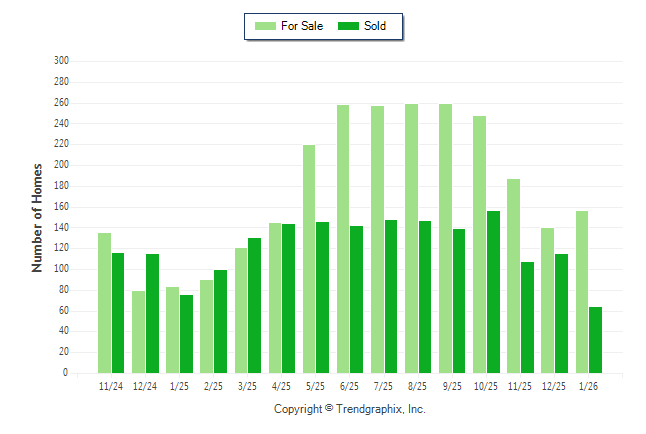
Task: Click the 11/25 x-axis label
Action: (520, 385)
